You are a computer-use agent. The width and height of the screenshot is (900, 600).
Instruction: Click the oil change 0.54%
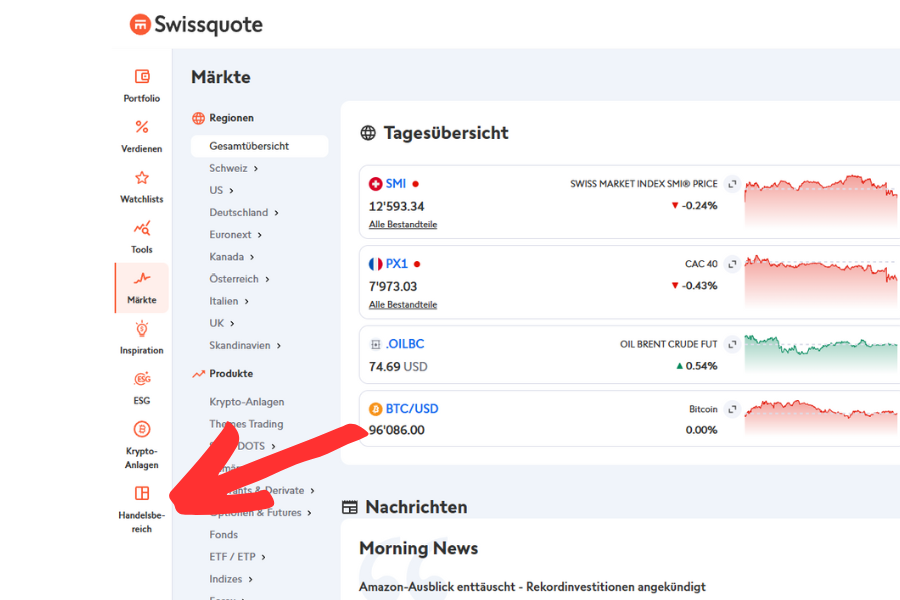tap(697, 366)
